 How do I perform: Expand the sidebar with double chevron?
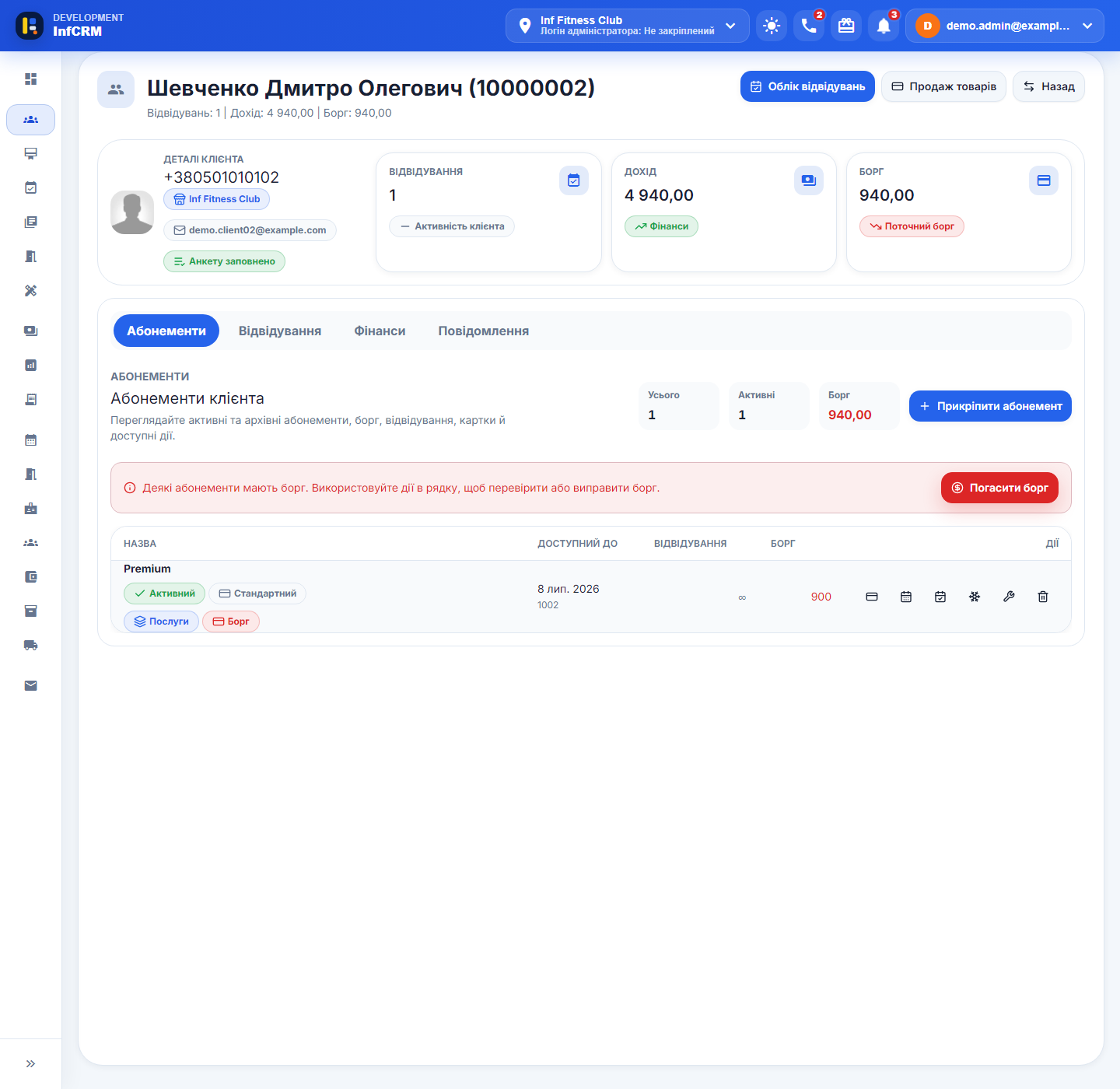[30, 1063]
